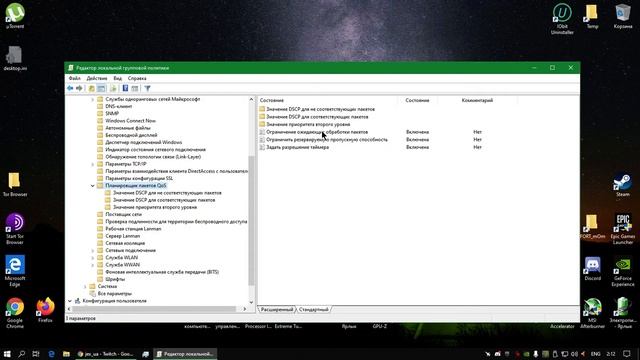
Task: Click the Back arrow toolbar icon
Action: click(70, 88)
